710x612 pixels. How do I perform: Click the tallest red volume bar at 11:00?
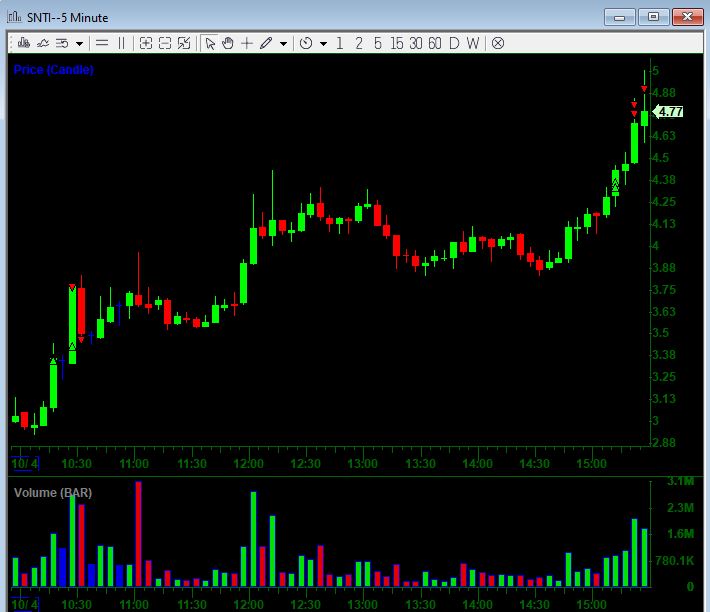coord(138,534)
